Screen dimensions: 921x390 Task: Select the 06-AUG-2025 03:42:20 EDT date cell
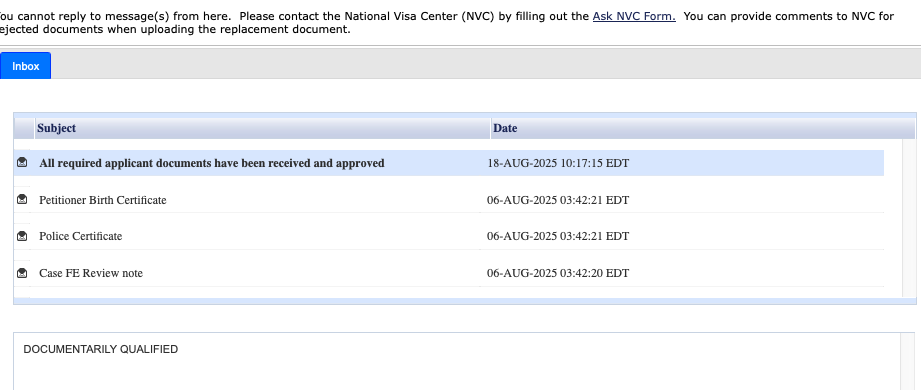pyautogui.click(x=558, y=273)
